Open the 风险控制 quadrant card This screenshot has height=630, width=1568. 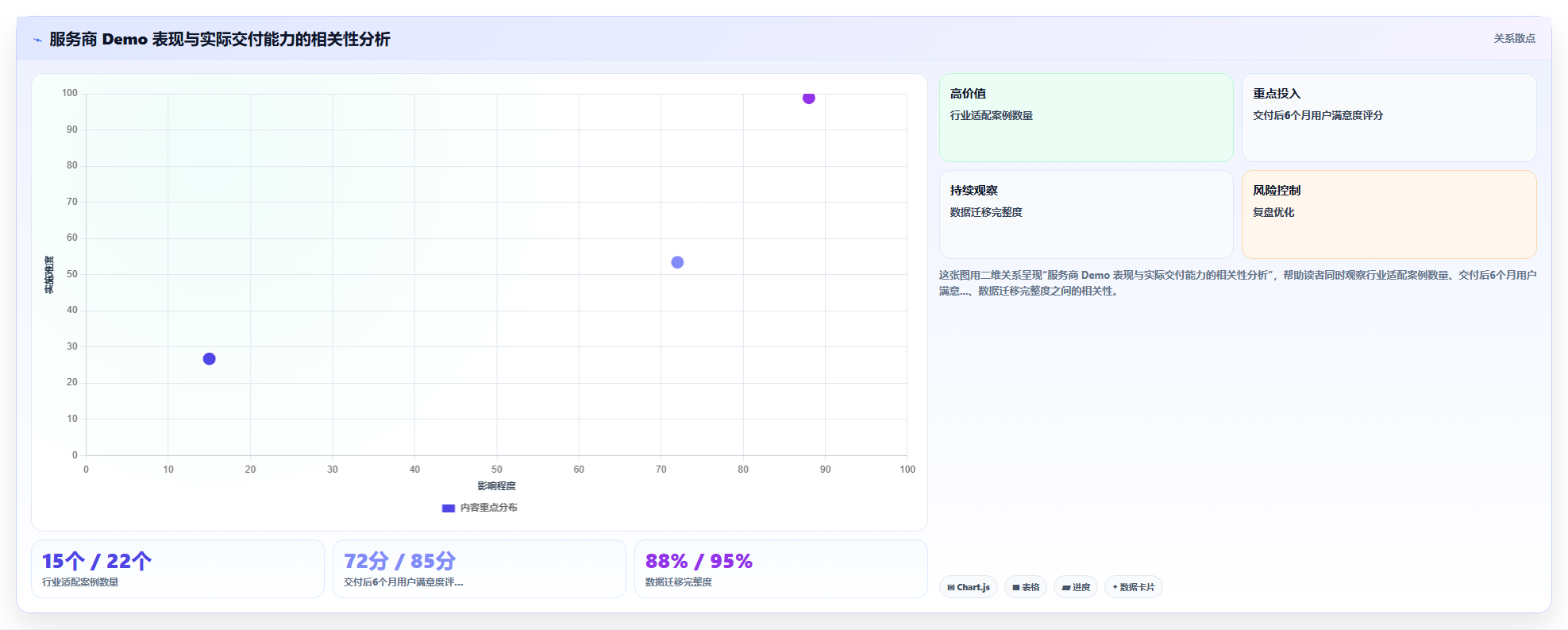click(1389, 215)
